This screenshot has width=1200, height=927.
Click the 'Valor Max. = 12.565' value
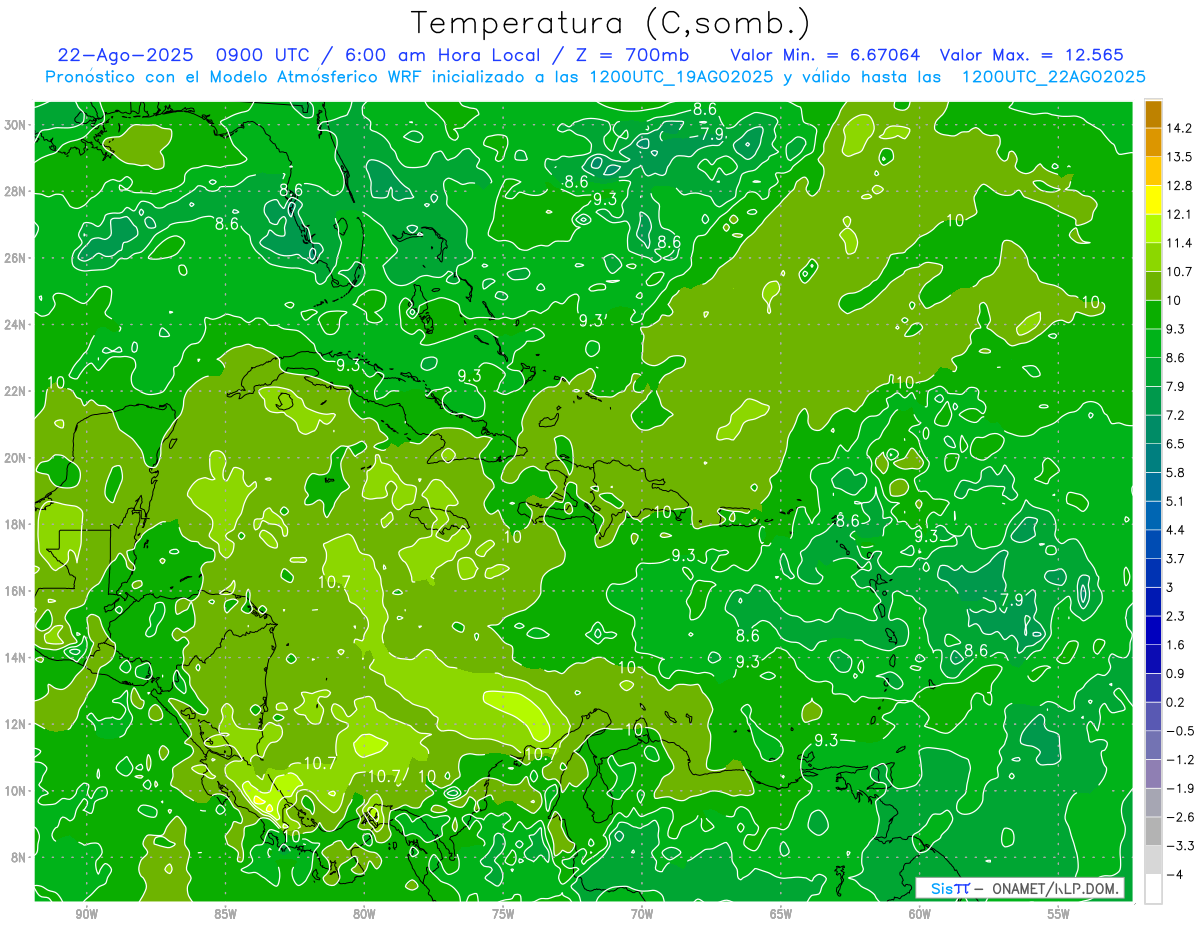pyautogui.click(x=1033, y=55)
